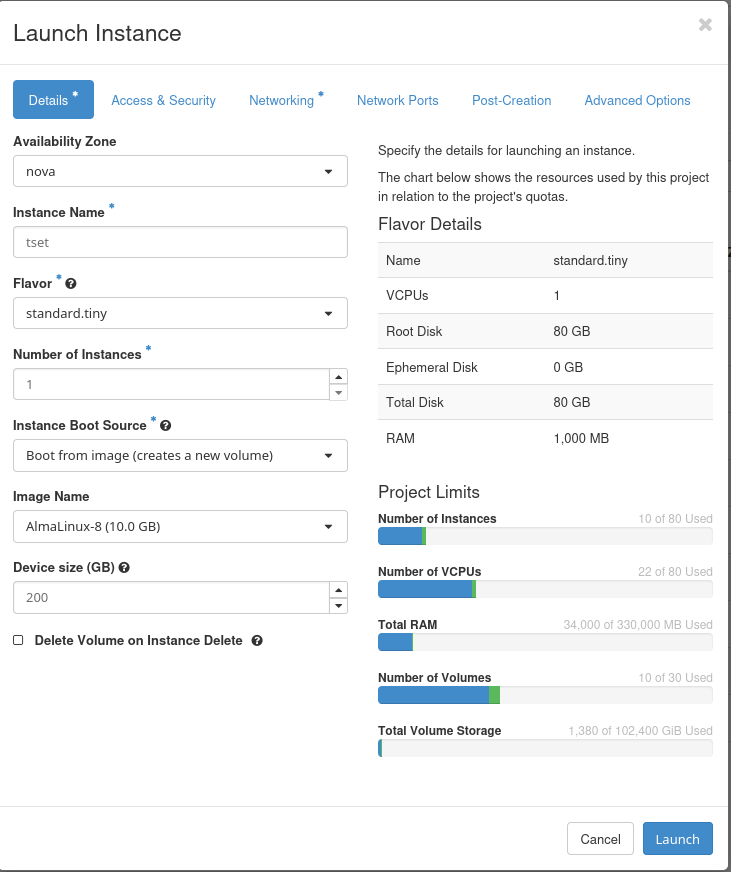Screen dimensions: 731x872
Task: Switch to the Access & Security tab
Action: 163,100
